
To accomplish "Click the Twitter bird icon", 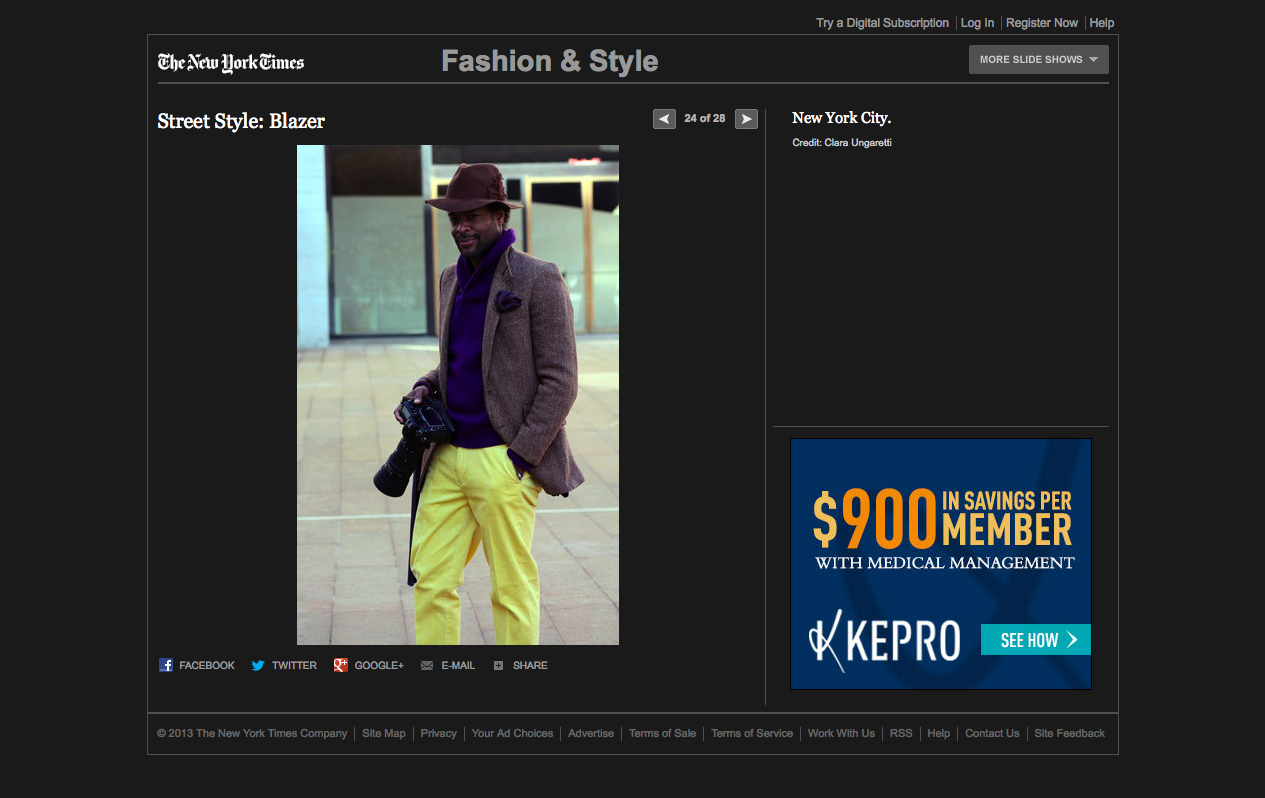I will pyautogui.click(x=258, y=665).
